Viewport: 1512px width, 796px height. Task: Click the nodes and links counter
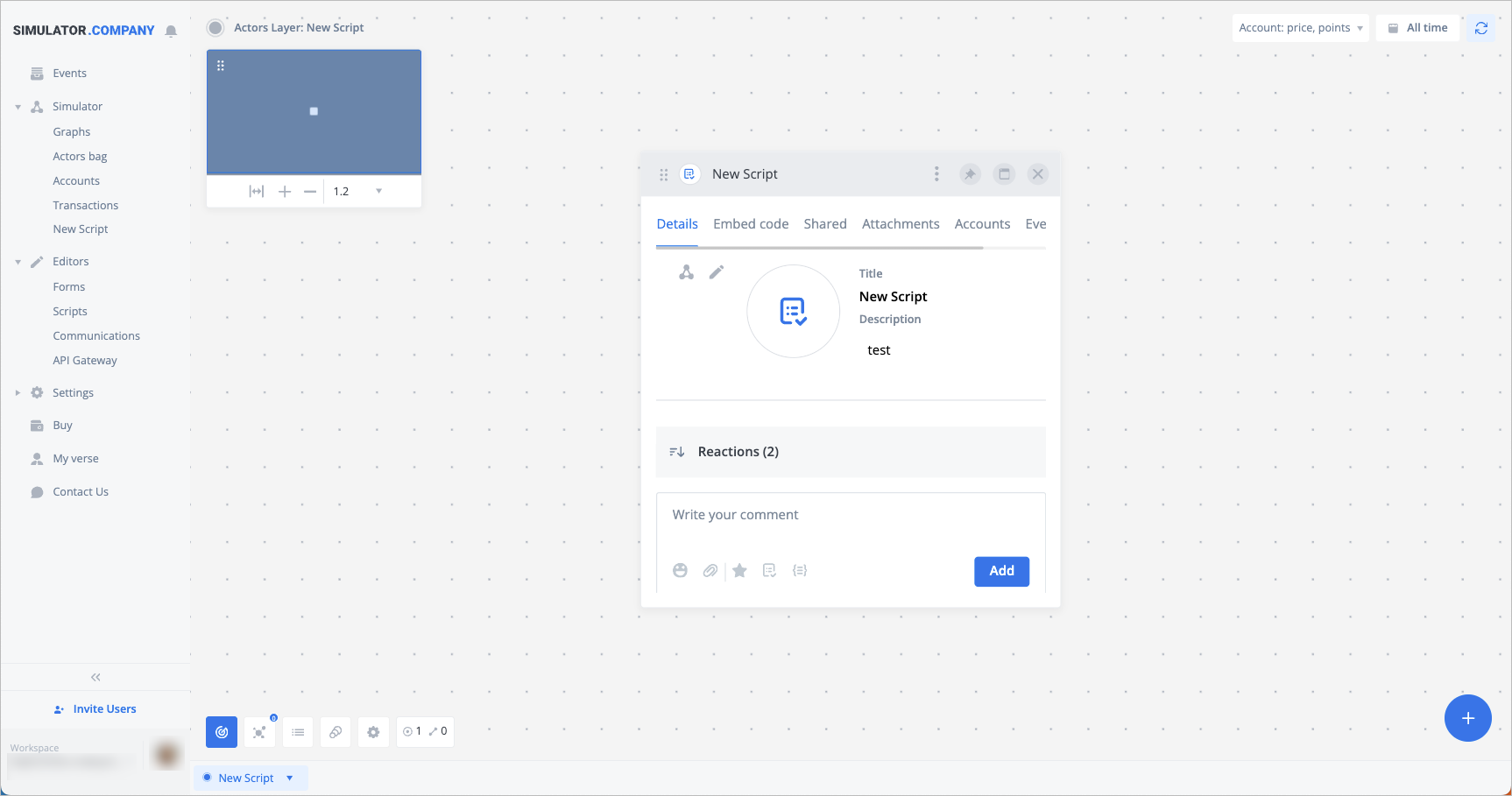click(425, 732)
